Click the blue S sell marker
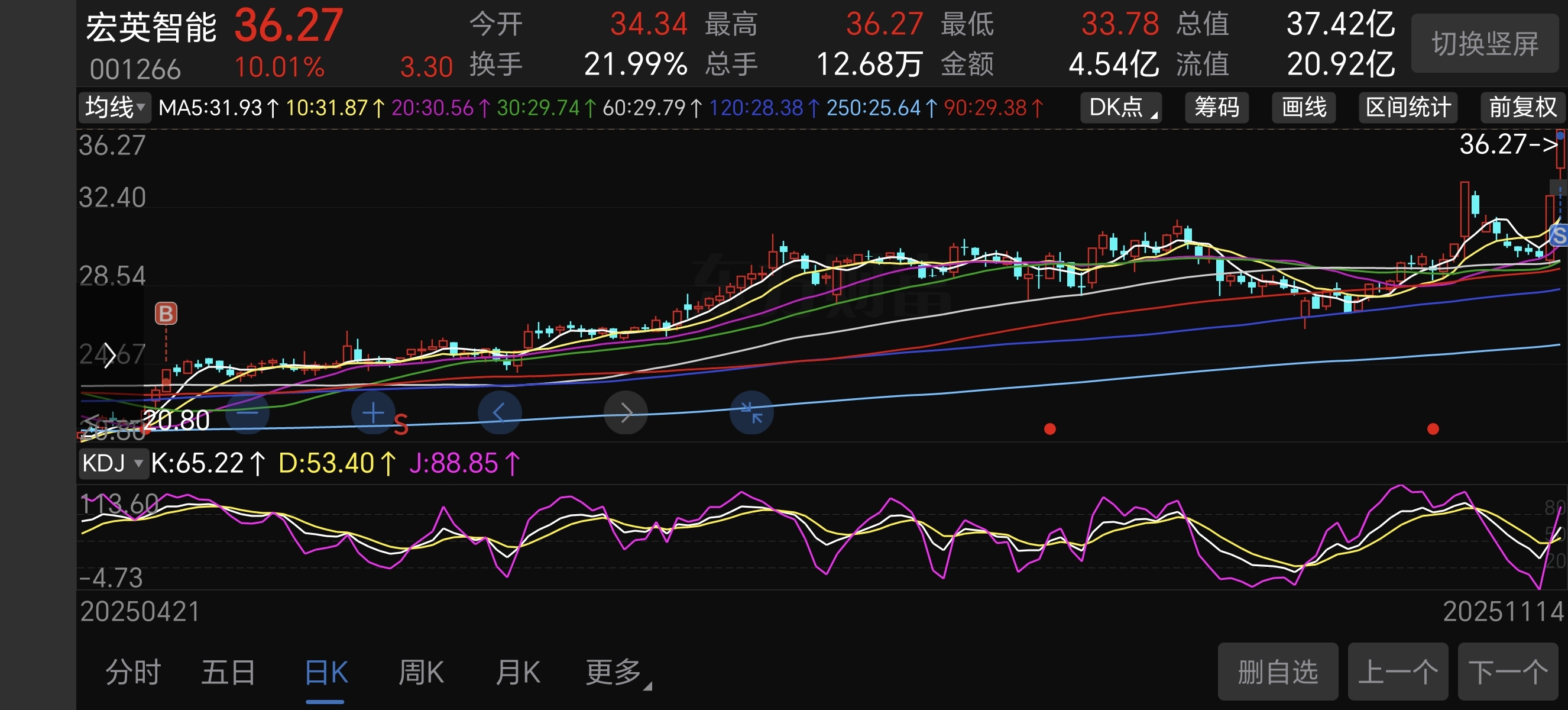Viewport: 1568px width, 710px height. 1559,235
